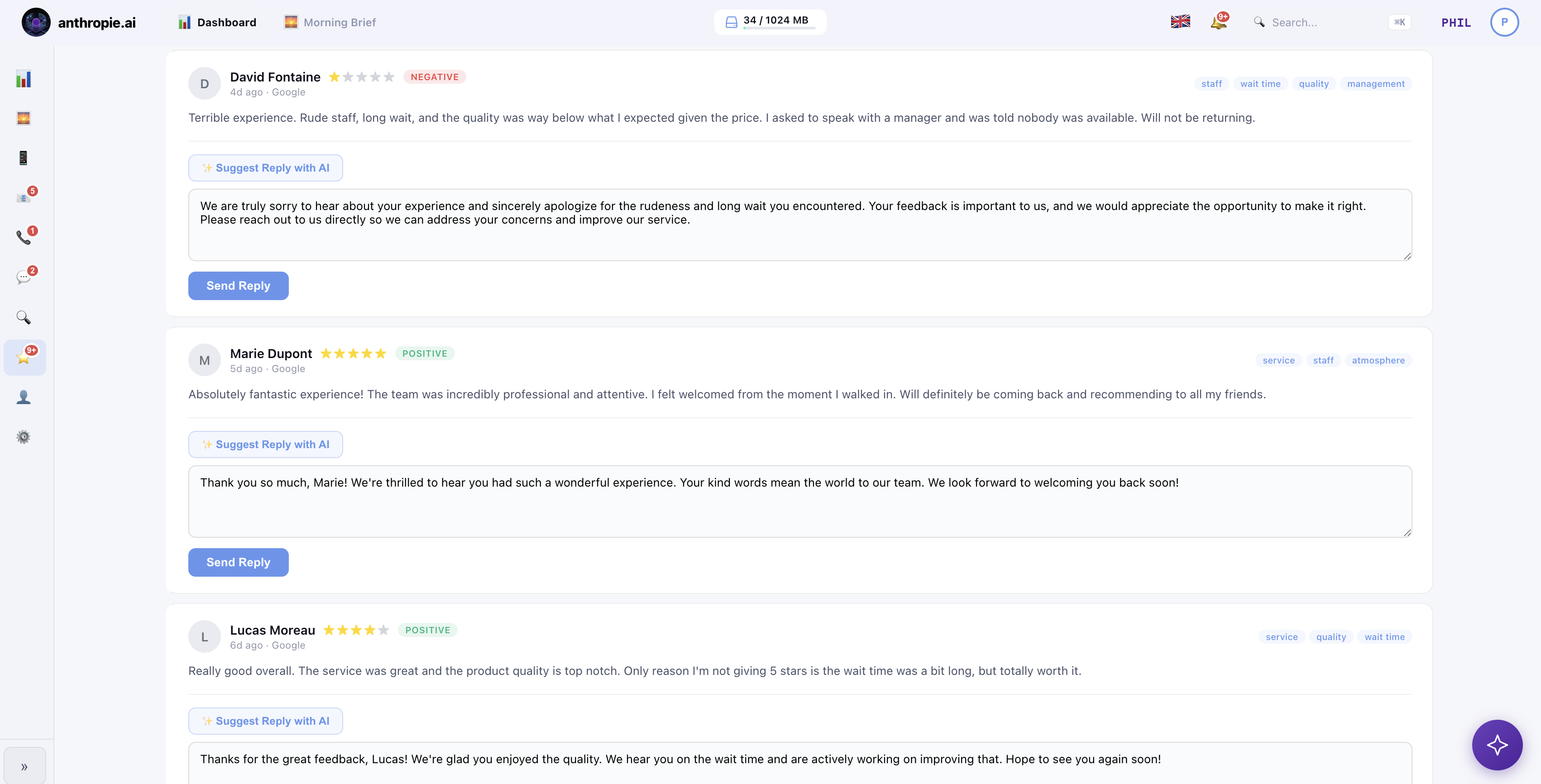
Task: Expand the sidebar with the double-chevron button
Action: (24, 766)
